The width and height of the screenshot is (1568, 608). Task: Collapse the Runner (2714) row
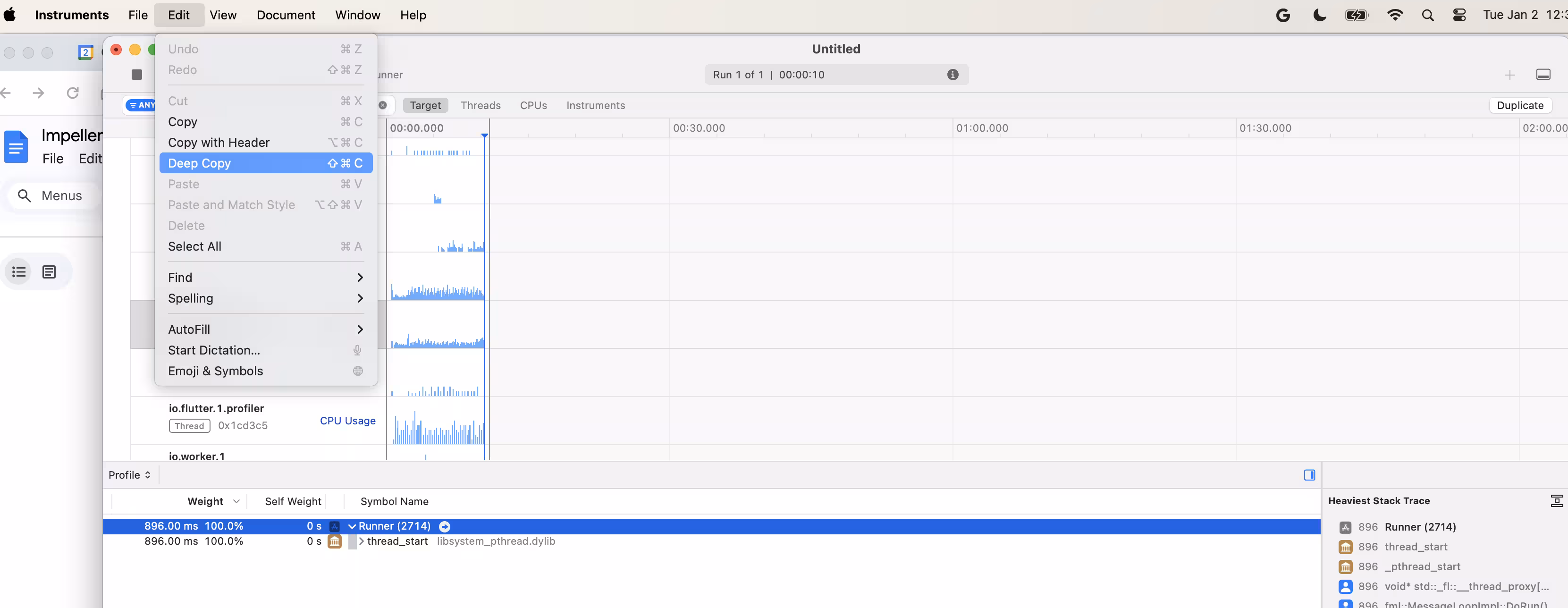(x=352, y=526)
